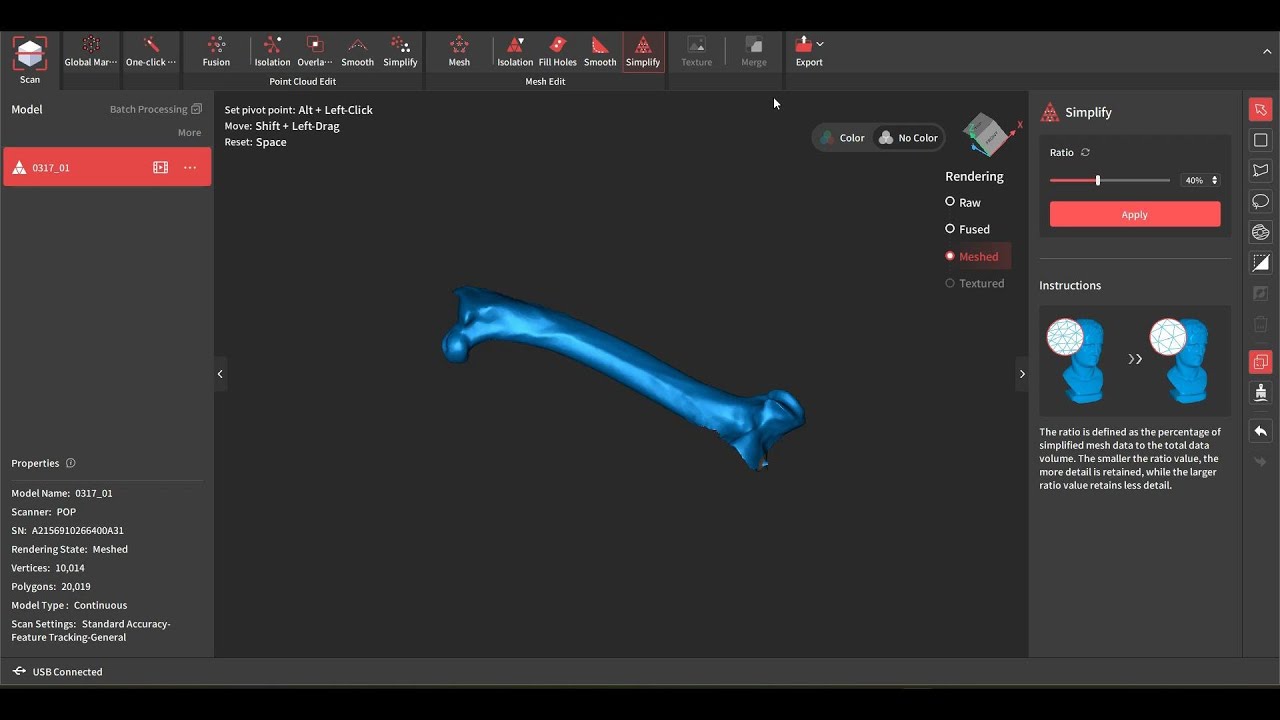Select the 0317_01 model row
Screen dimensions: 1280x720
click(107, 167)
